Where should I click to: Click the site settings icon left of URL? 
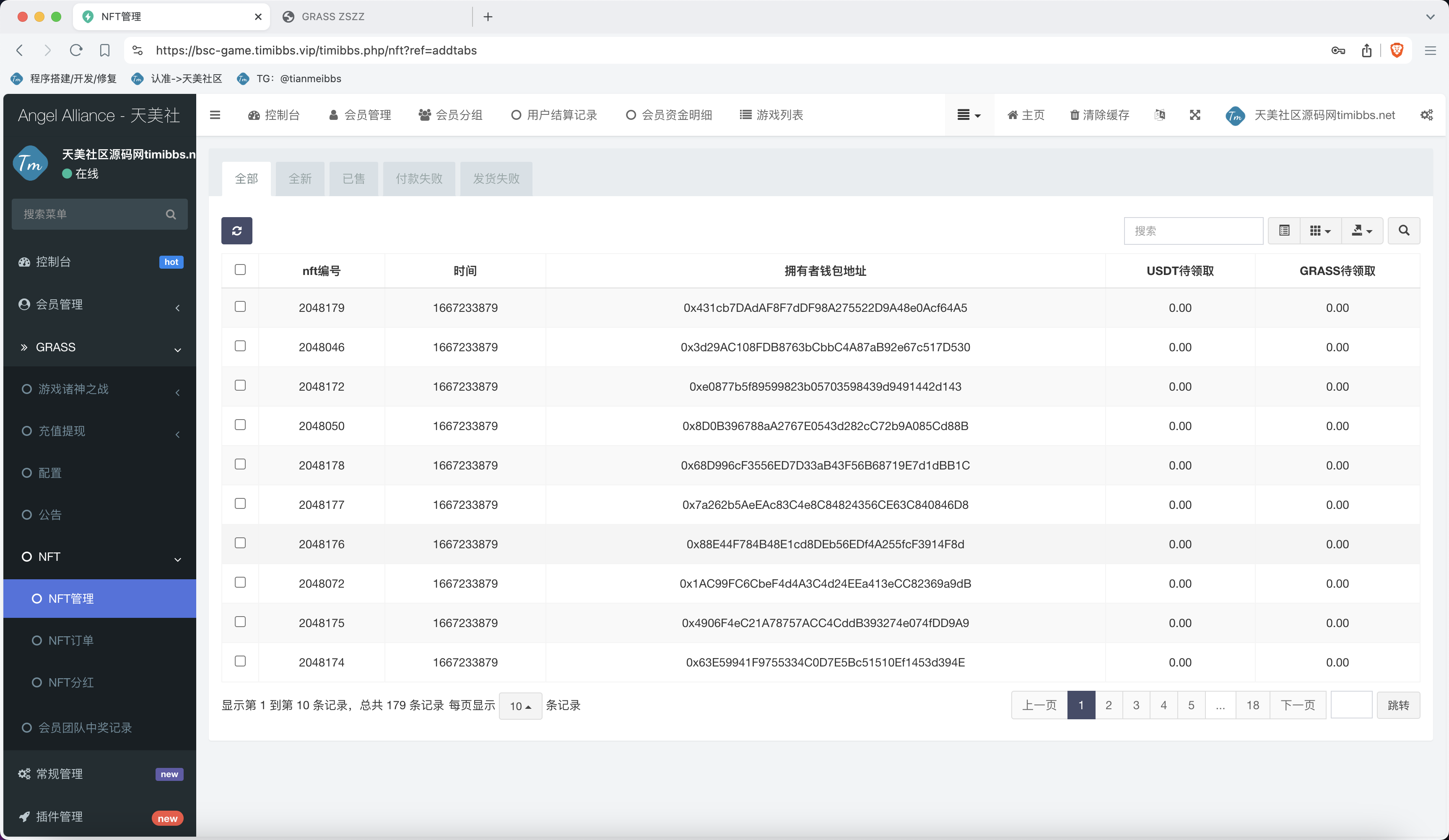tap(138, 51)
